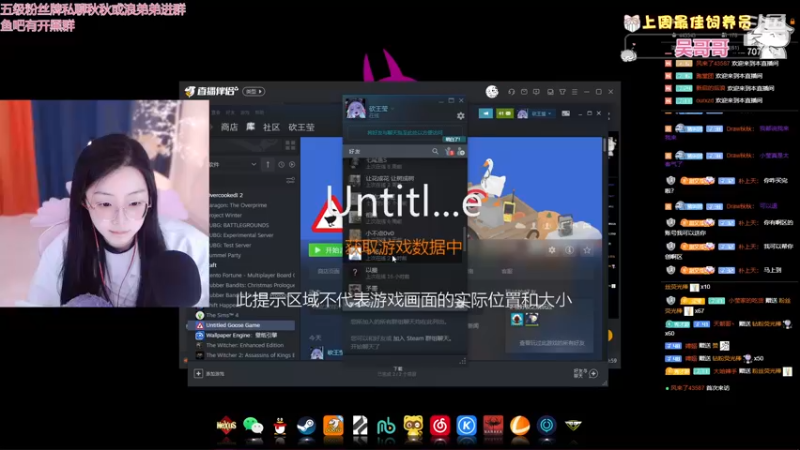The width and height of the screenshot is (800, 450).
Task: Click recent activity clock icon in library
Action: coord(281,164)
